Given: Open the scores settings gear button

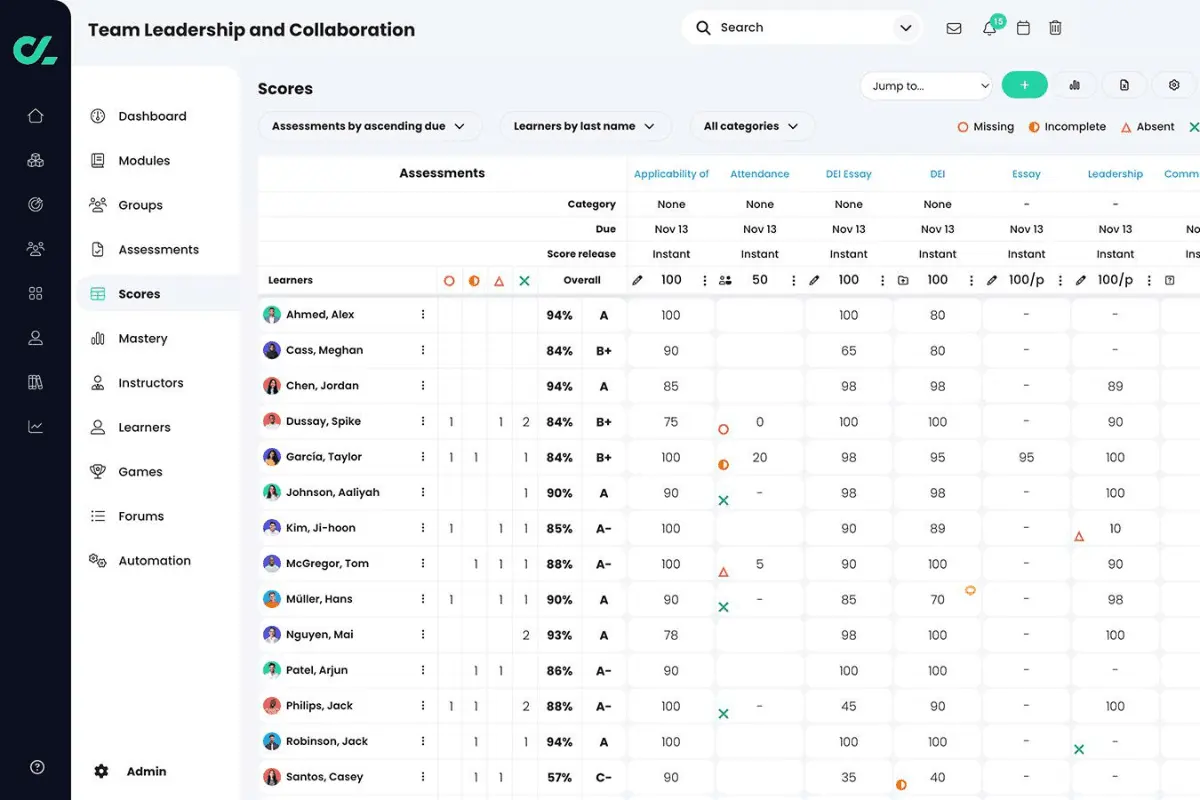Looking at the screenshot, I should [x=1174, y=85].
